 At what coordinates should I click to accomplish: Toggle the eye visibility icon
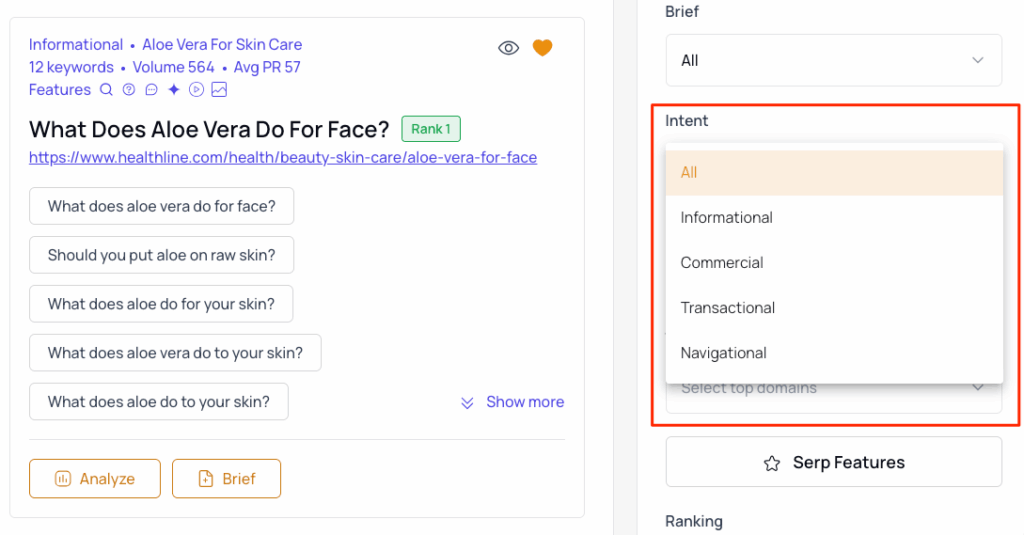point(509,48)
